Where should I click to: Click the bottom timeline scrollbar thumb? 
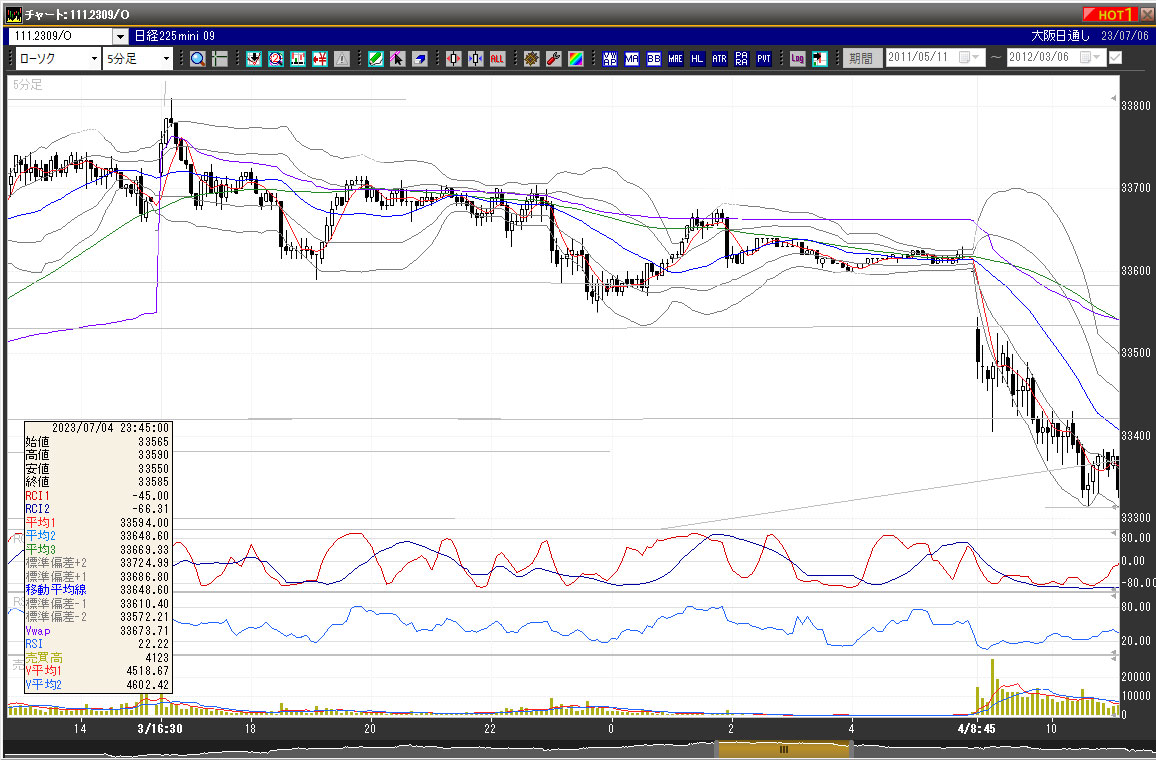coord(784,750)
